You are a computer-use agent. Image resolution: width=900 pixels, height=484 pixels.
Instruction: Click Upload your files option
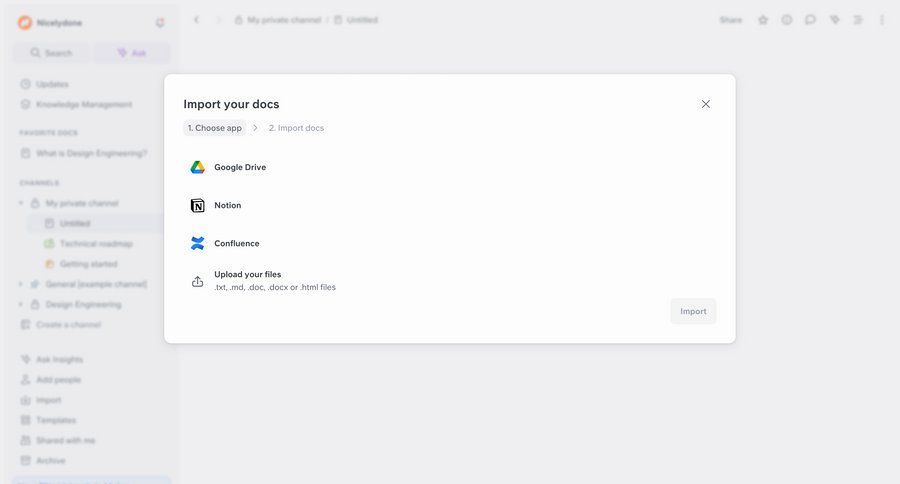(247, 280)
